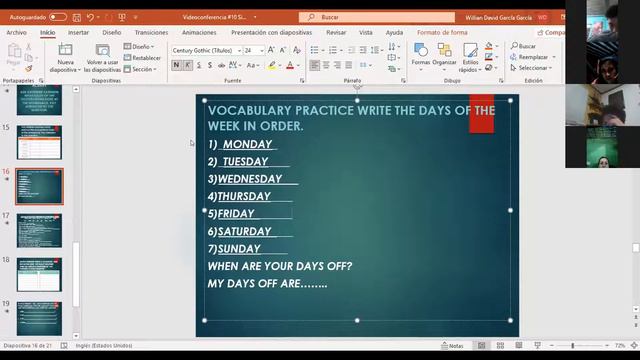The height and width of the screenshot is (360, 640).
Task: Select slide 15 thumbnail
Action: (39, 142)
